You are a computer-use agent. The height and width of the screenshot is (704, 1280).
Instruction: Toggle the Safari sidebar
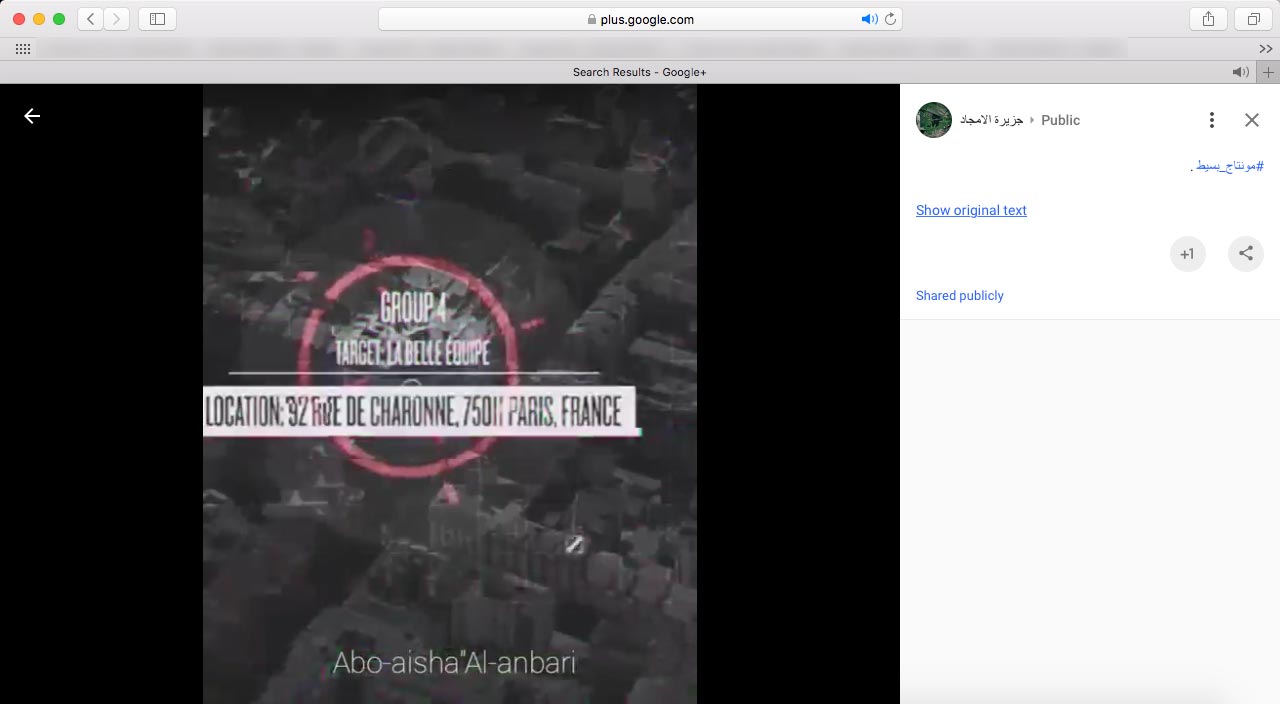(157, 19)
